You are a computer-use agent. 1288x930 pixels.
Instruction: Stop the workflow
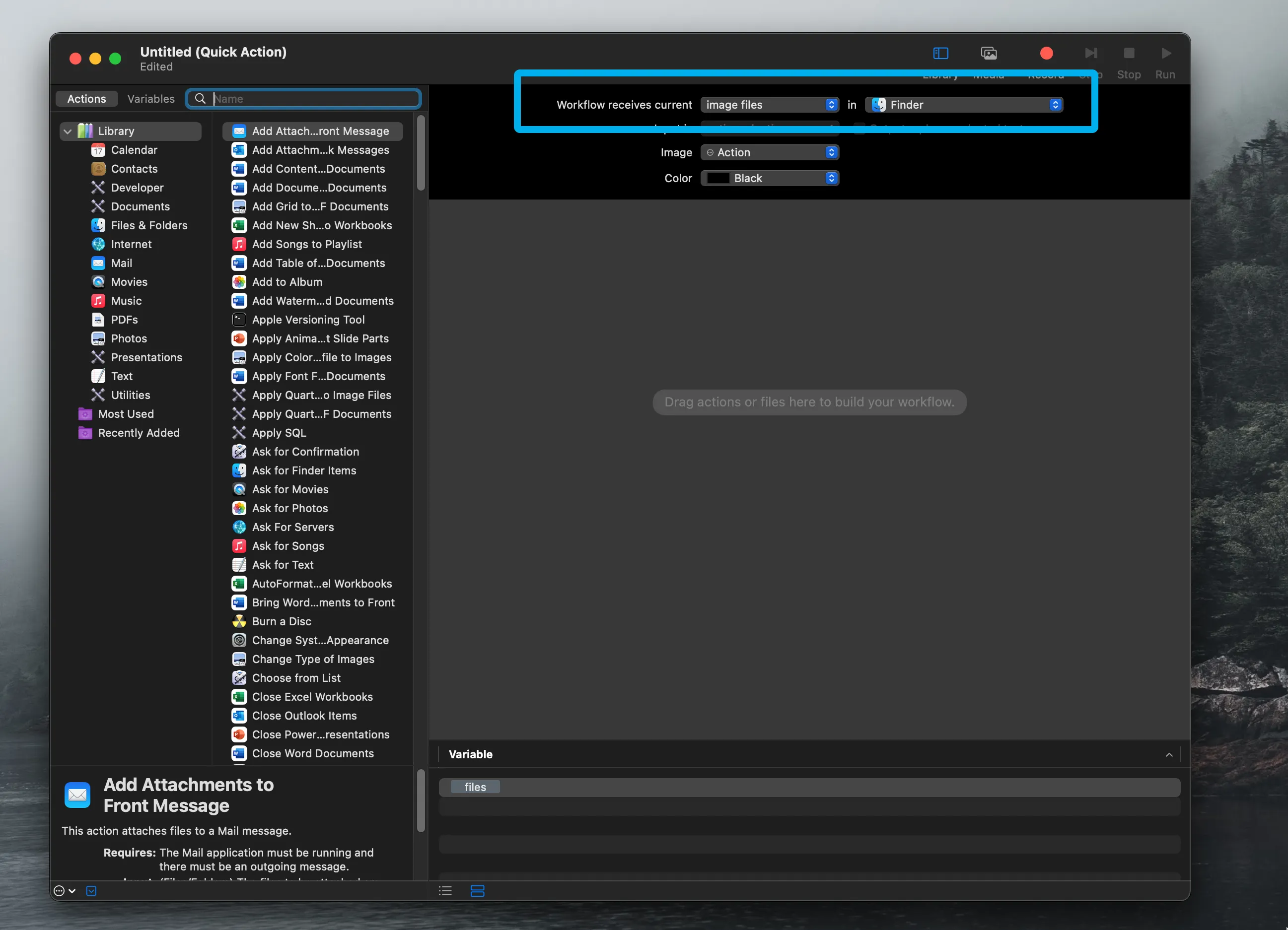1129,54
